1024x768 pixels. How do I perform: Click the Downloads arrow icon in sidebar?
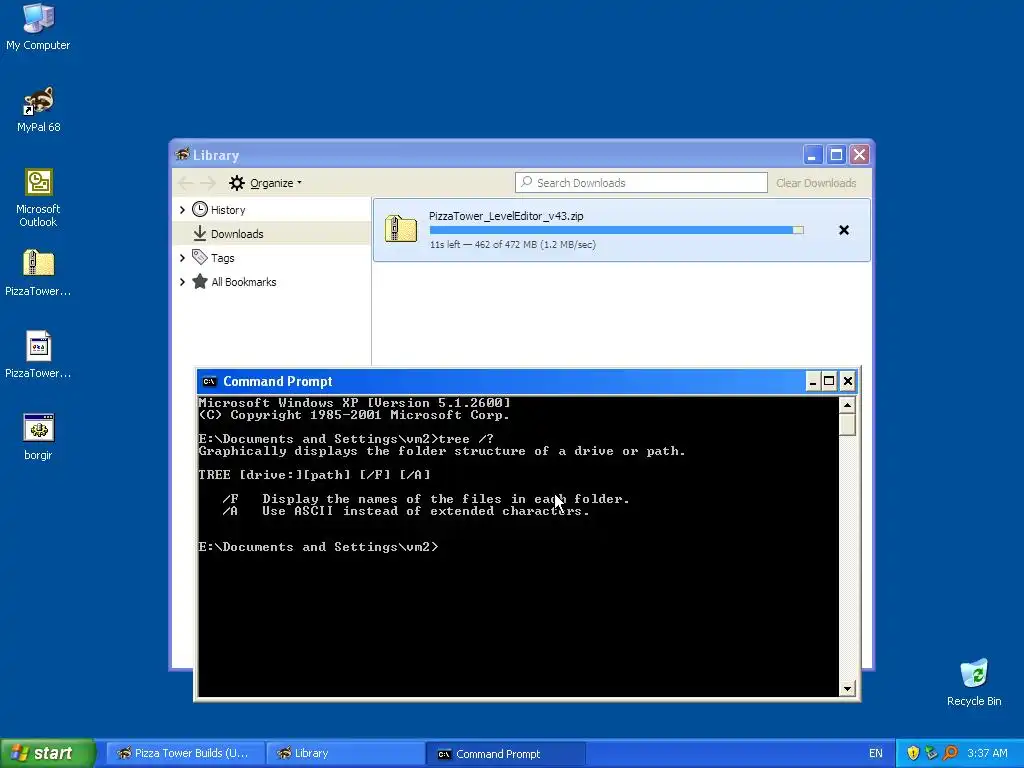tap(200, 233)
